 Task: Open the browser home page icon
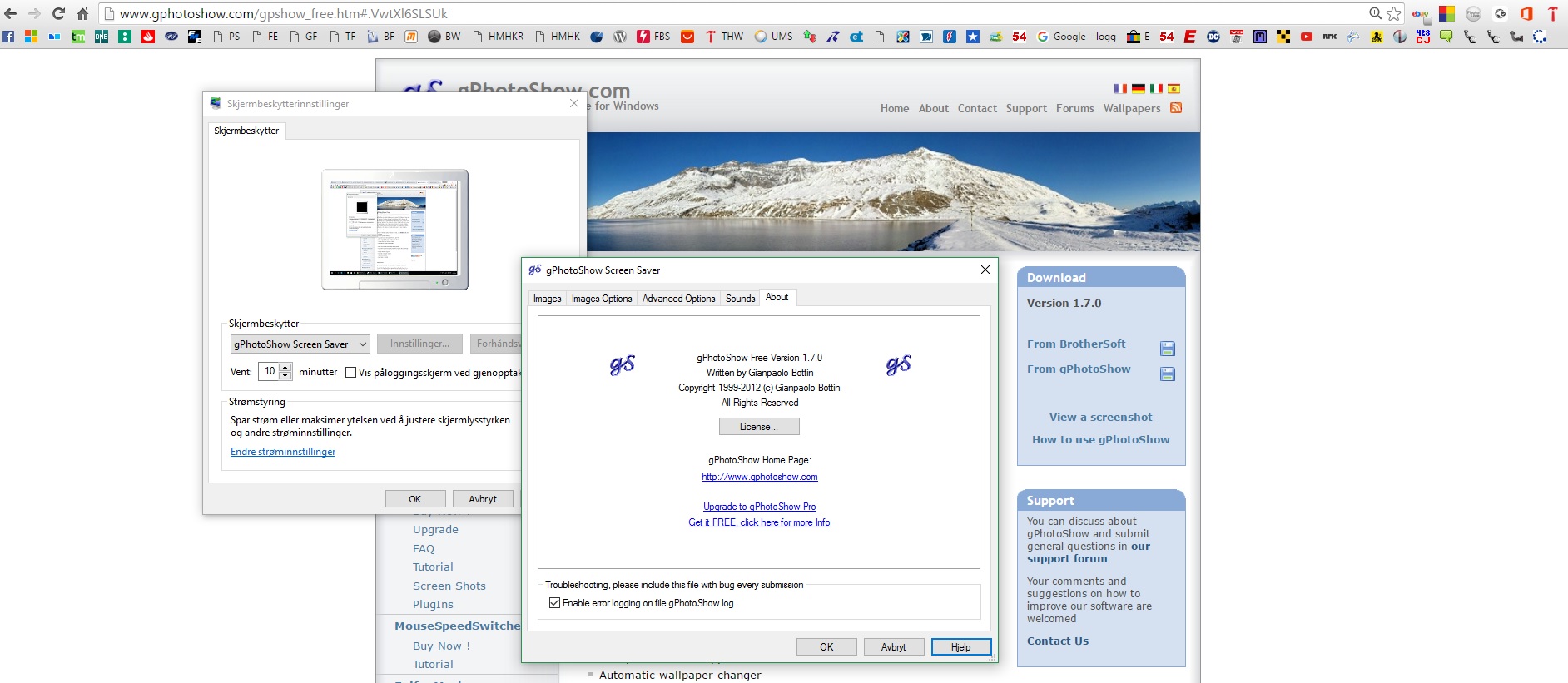(x=82, y=13)
